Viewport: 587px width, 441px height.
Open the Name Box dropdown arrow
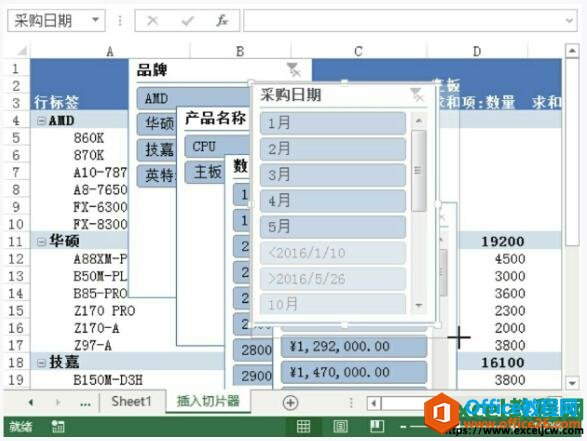coord(95,19)
